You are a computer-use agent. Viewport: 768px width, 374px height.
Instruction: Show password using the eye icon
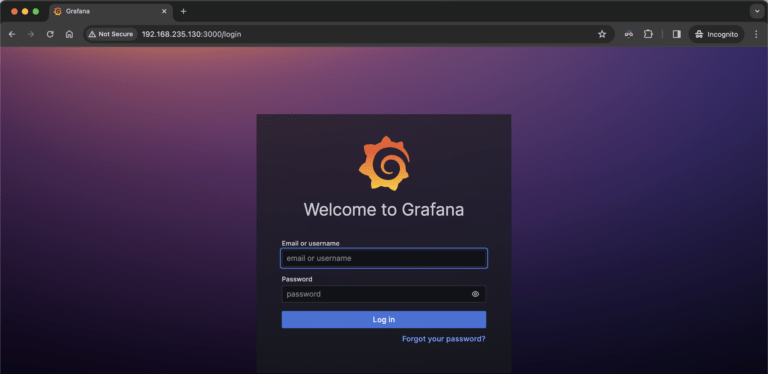pos(475,294)
